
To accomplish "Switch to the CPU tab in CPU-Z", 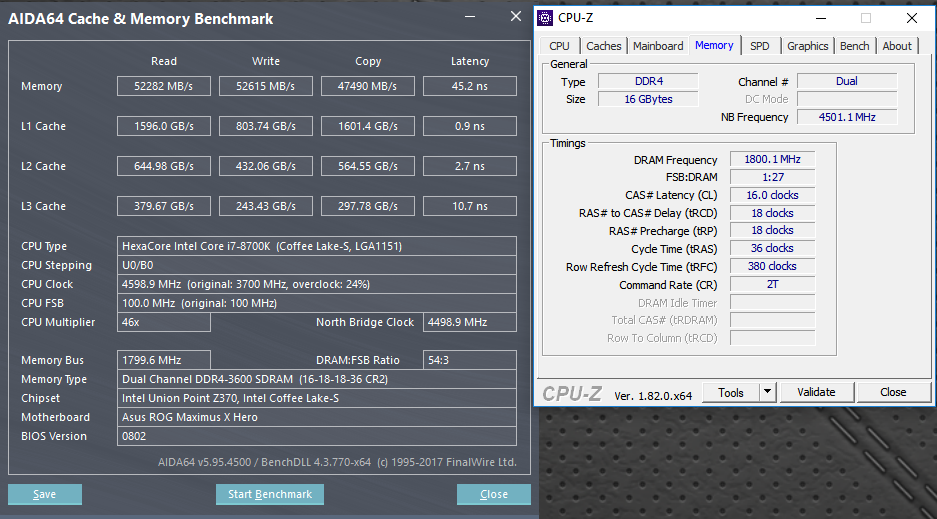I will point(559,46).
